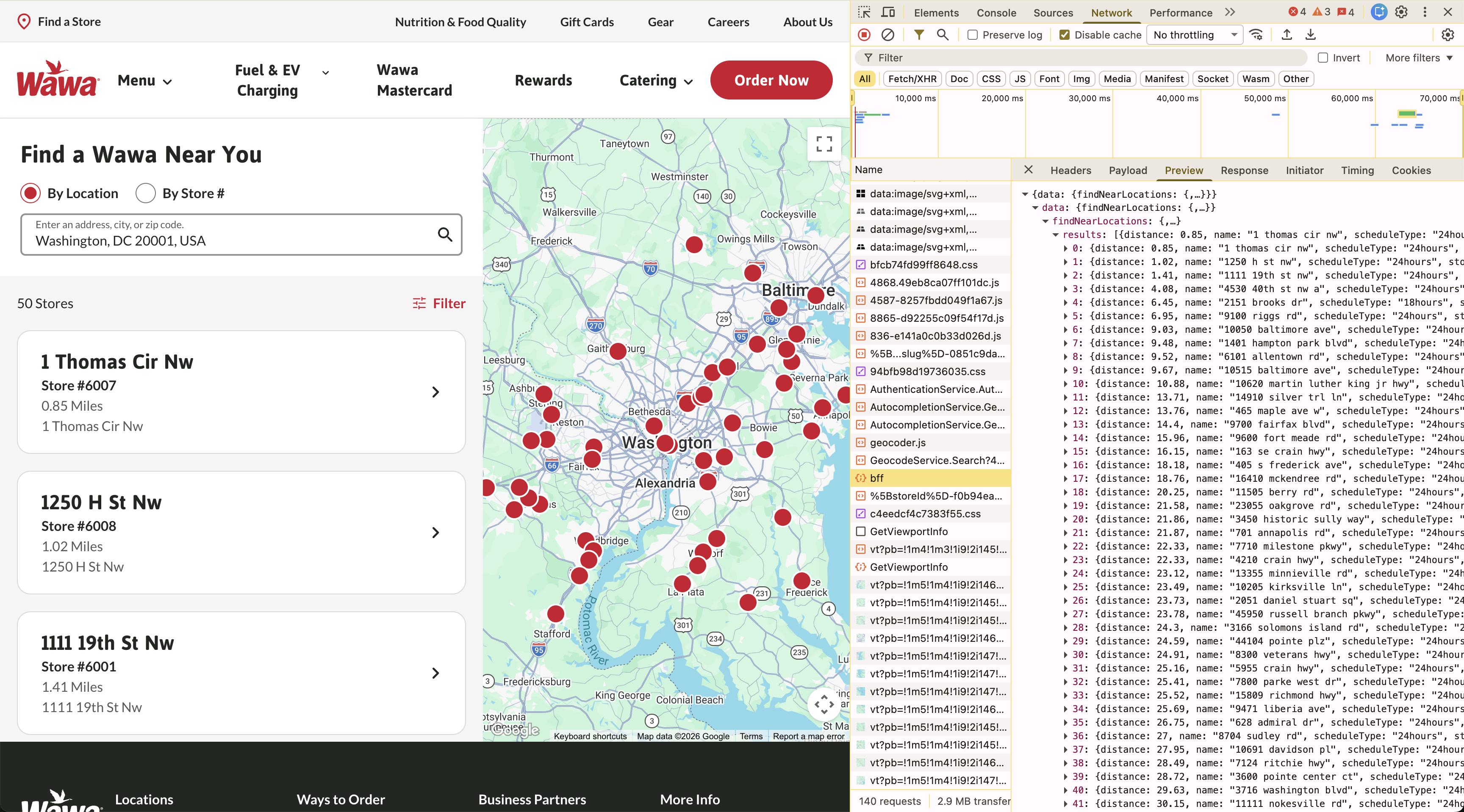This screenshot has height=812, width=1464.
Task: Click the Order Now button
Action: pos(771,80)
